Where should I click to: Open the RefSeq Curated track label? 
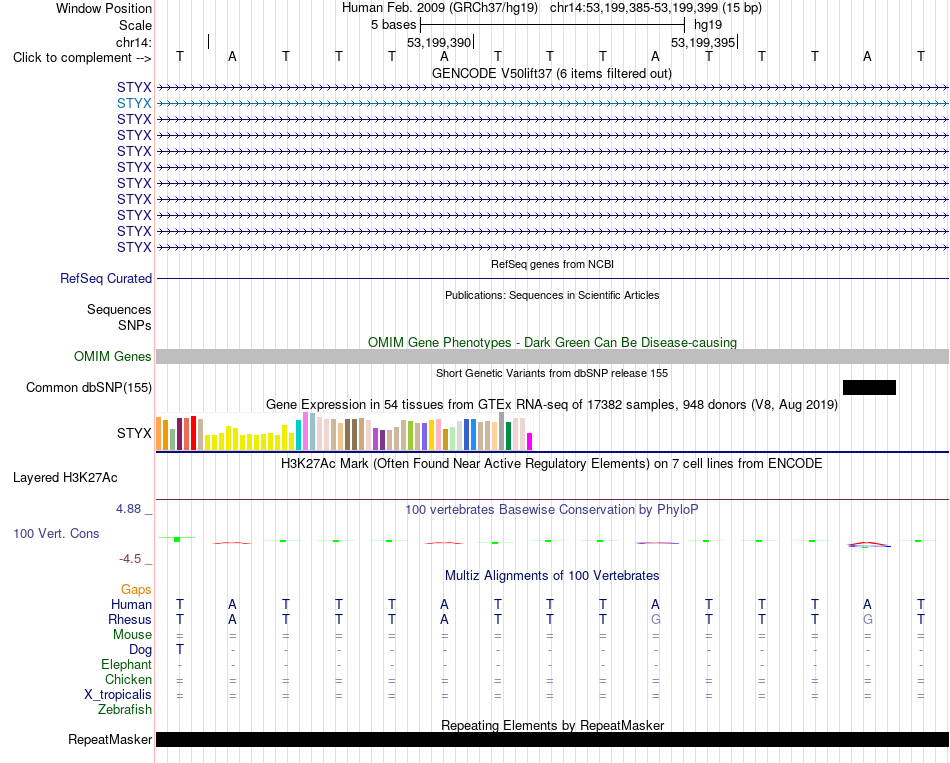point(105,278)
